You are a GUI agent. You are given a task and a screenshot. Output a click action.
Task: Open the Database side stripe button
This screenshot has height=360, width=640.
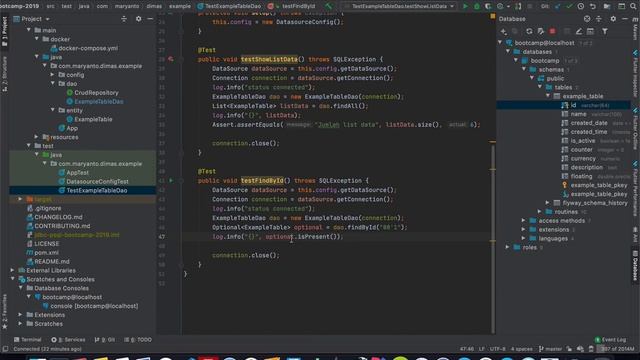pos(635,265)
